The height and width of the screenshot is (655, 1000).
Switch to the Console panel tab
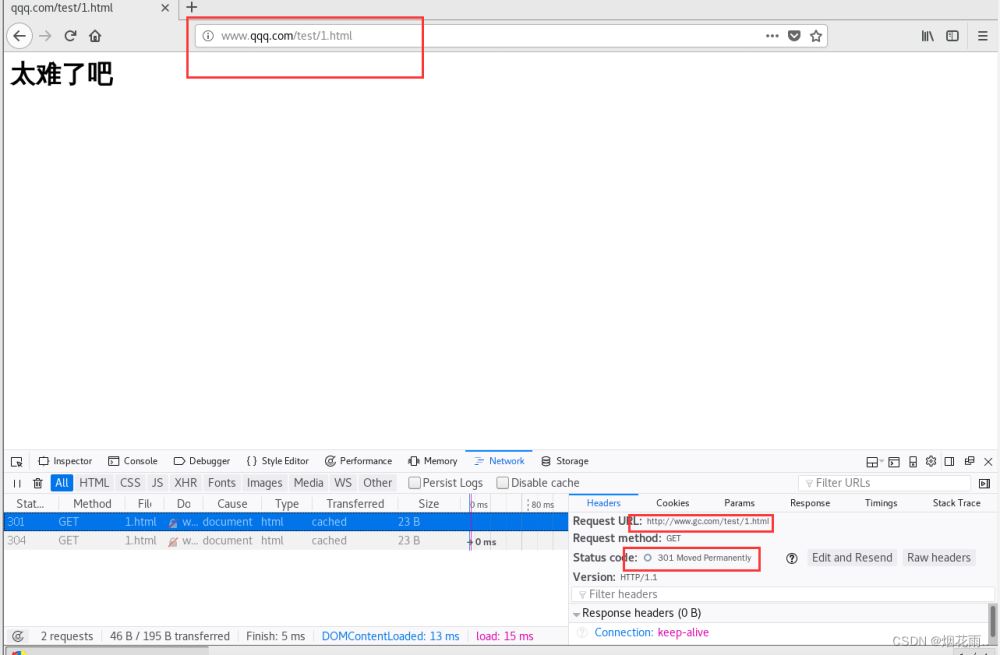tap(133, 461)
